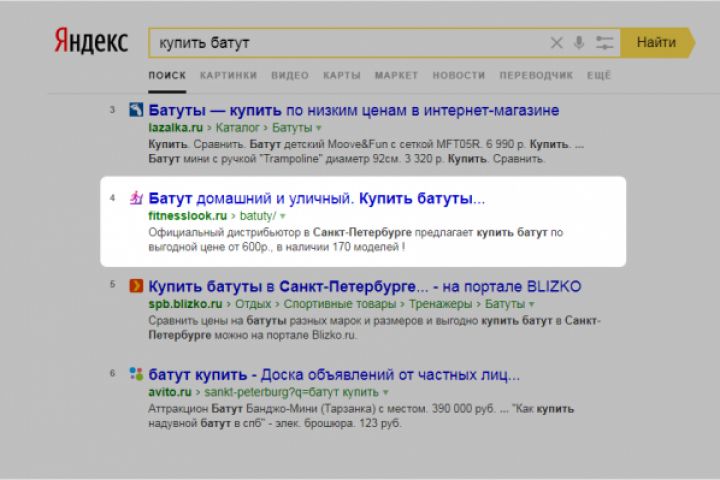Viewport: 720px width, 480px height.
Task: Click the fitnesslook.ru favicon
Action: 136,198
